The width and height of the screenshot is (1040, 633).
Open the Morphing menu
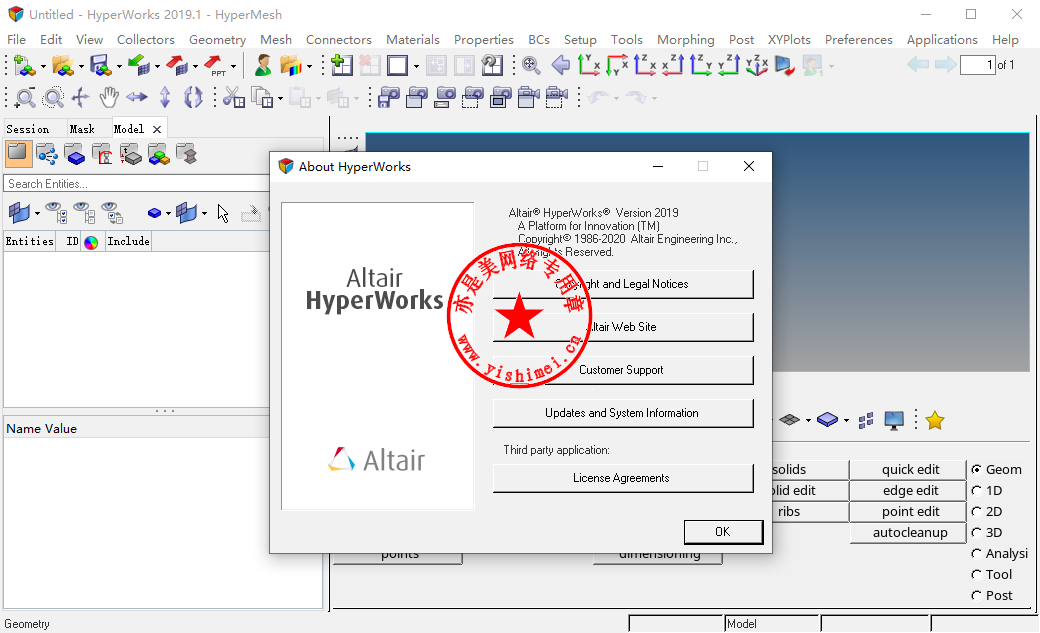[x=685, y=40]
